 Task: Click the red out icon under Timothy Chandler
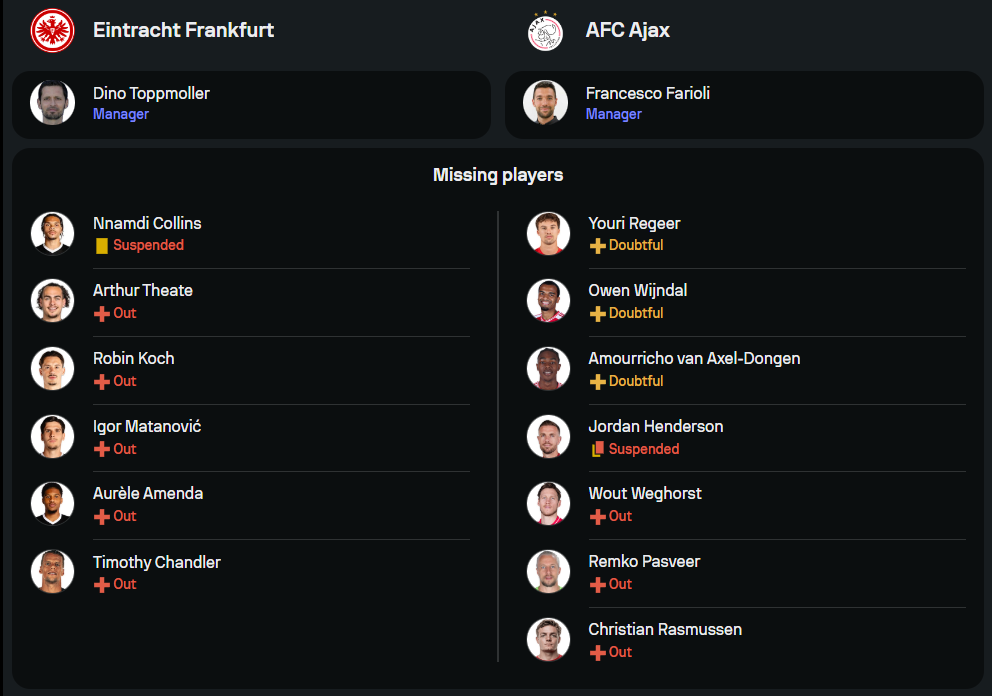[x=101, y=584]
